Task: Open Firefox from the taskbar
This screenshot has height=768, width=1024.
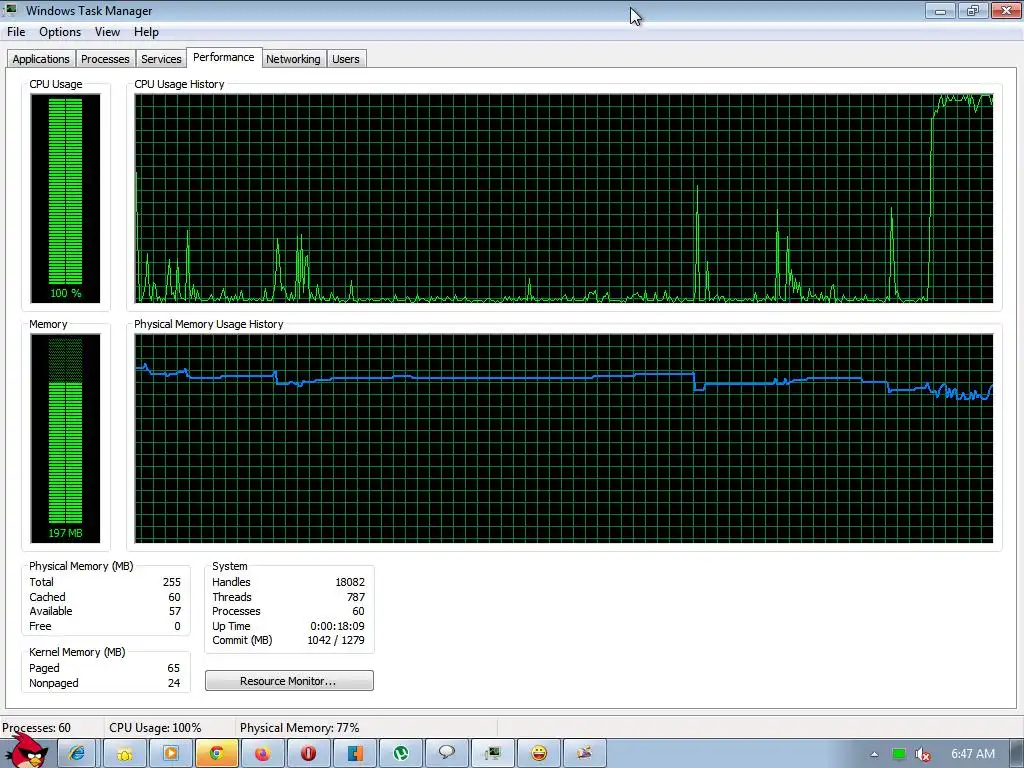Action: [x=263, y=754]
